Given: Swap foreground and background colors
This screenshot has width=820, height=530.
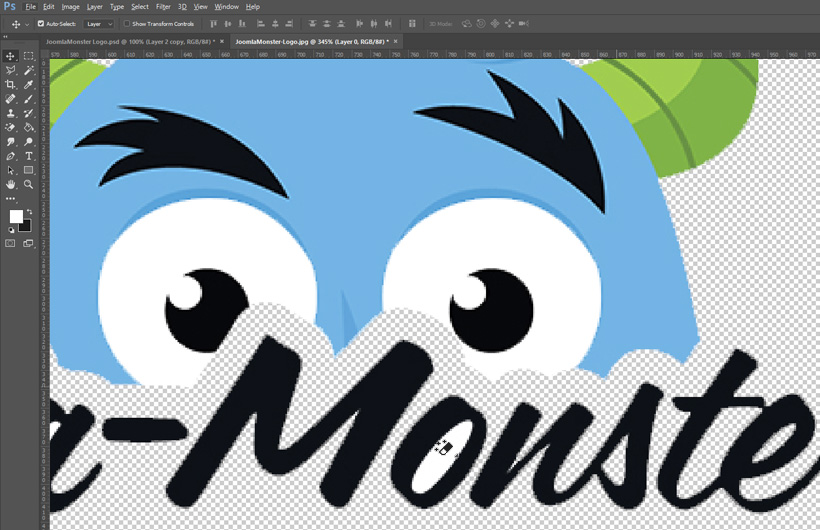Looking at the screenshot, I should click(29, 211).
